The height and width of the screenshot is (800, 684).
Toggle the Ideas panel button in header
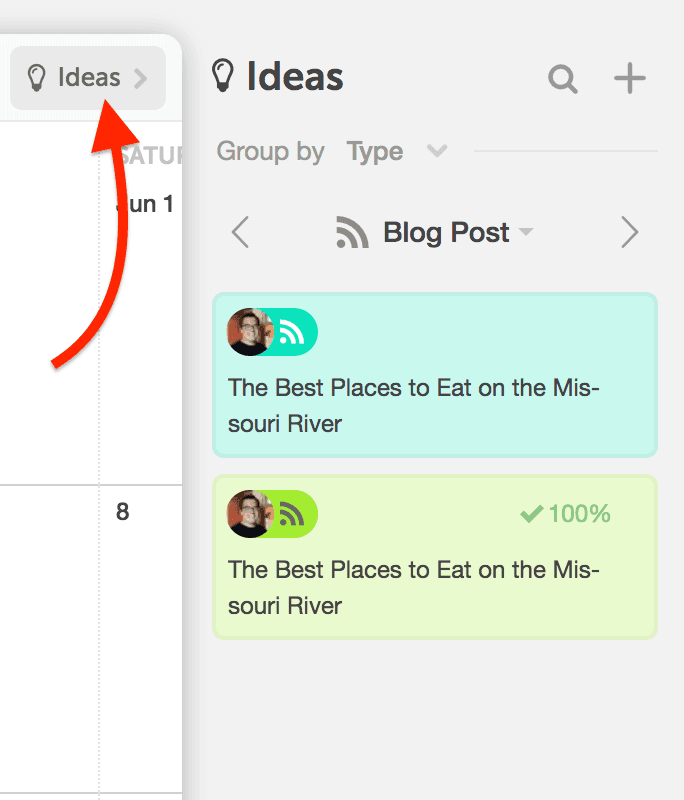88,78
